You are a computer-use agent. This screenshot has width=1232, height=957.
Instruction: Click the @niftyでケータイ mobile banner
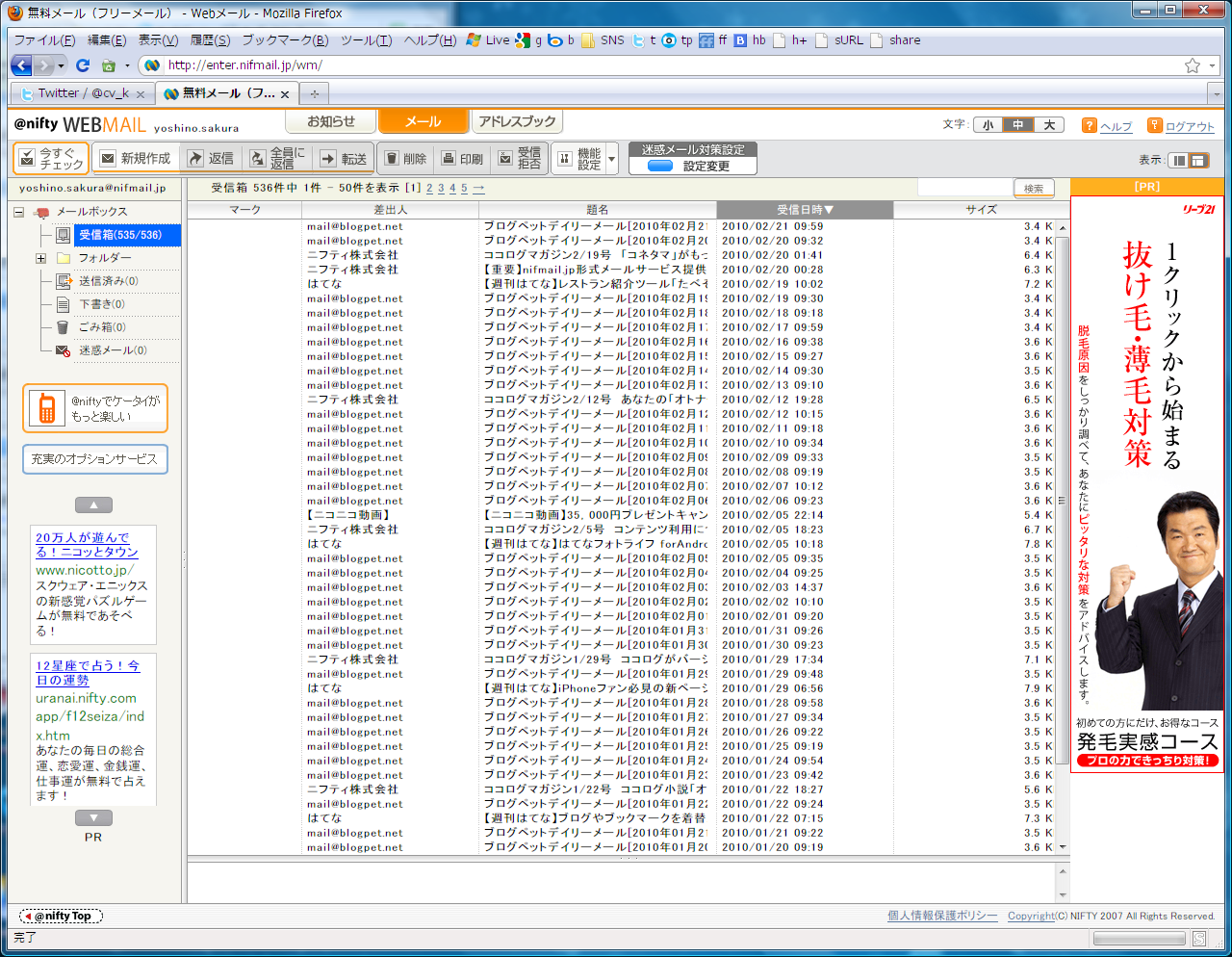(95, 408)
